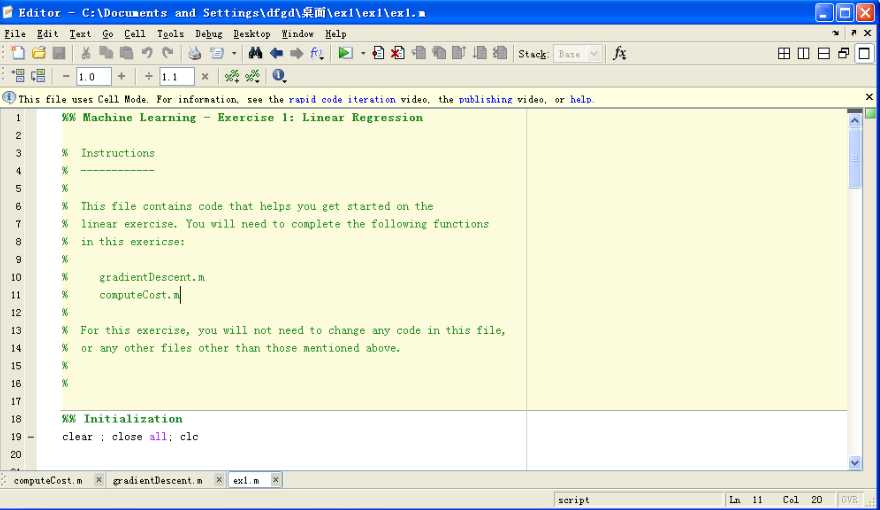
Task: Open the Window menu
Action: click(297, 34)
